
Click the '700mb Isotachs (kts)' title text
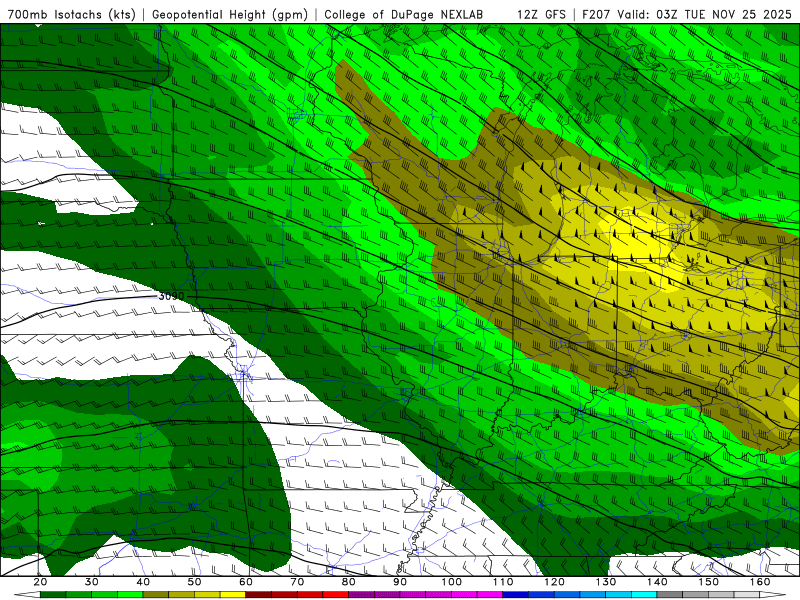click(71, 14)
